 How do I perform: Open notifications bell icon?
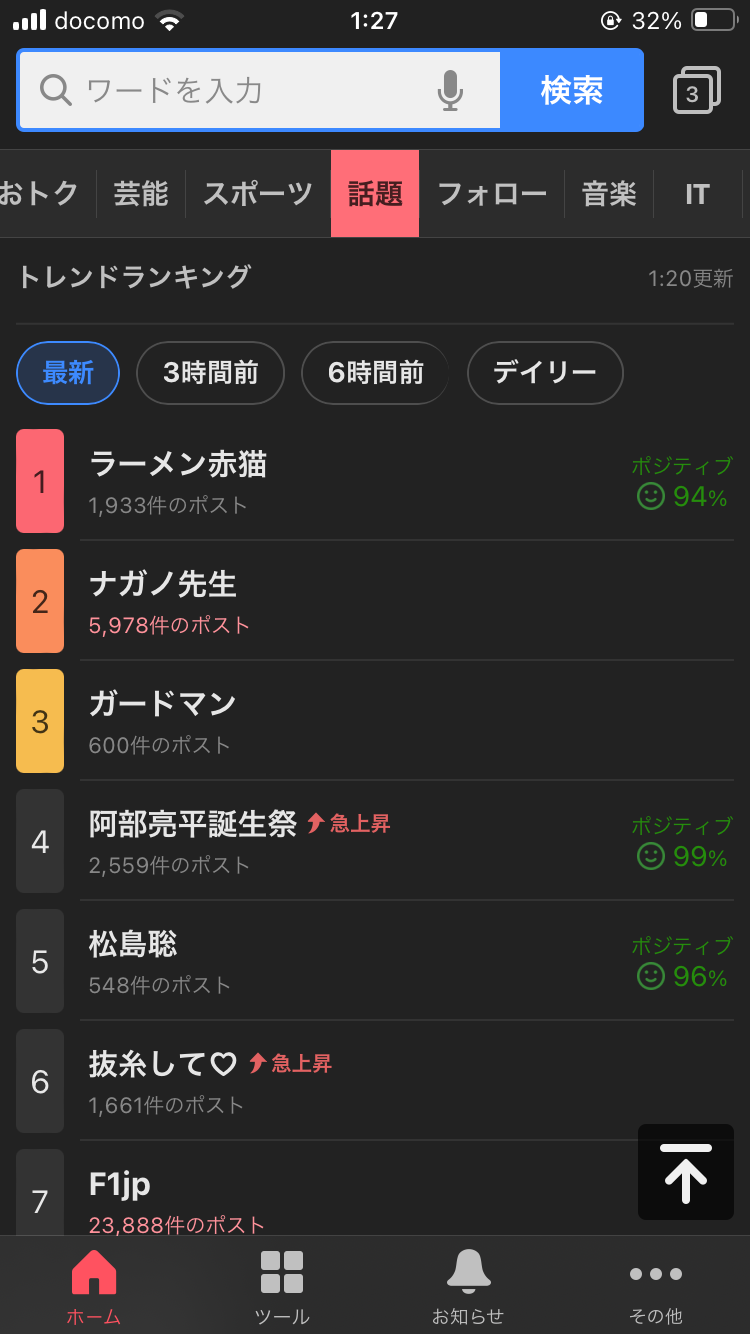coord(468,1286)
